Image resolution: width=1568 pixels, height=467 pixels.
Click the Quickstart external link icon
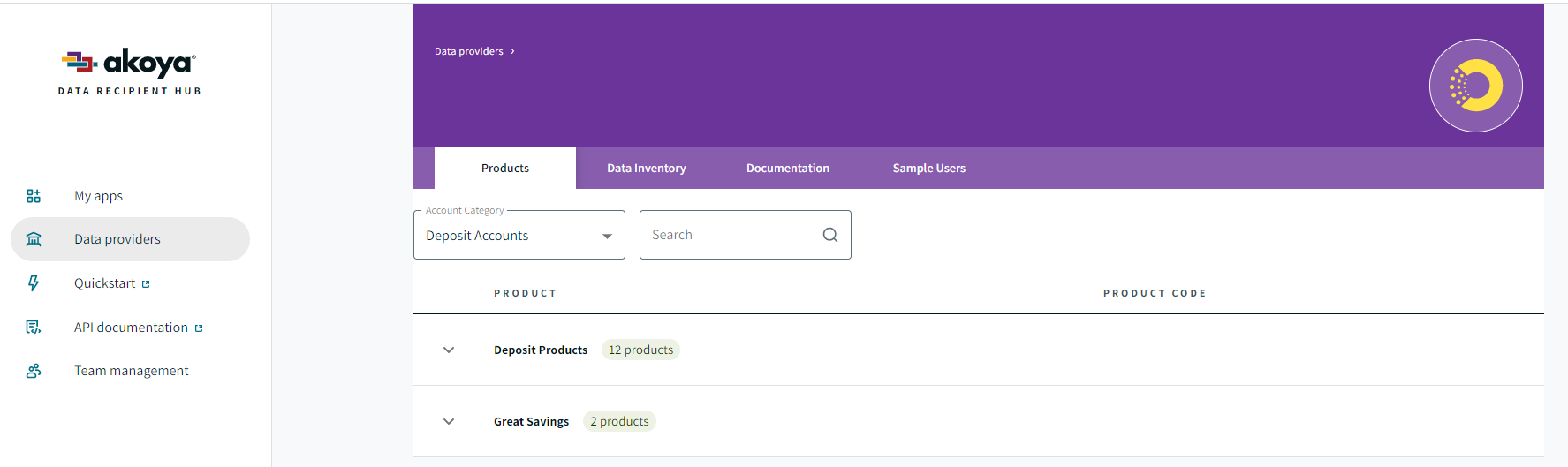click(146, 284)
